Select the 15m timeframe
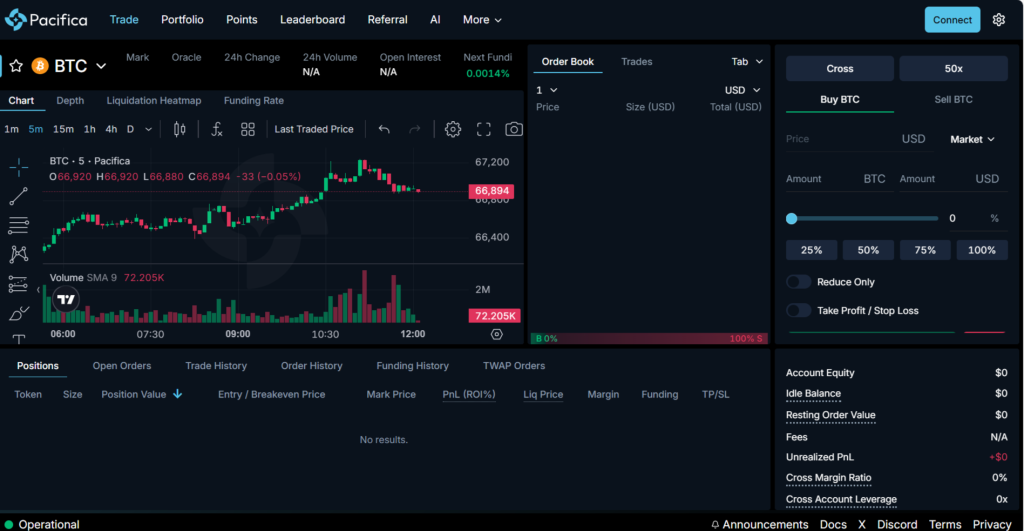 point(63,129)
